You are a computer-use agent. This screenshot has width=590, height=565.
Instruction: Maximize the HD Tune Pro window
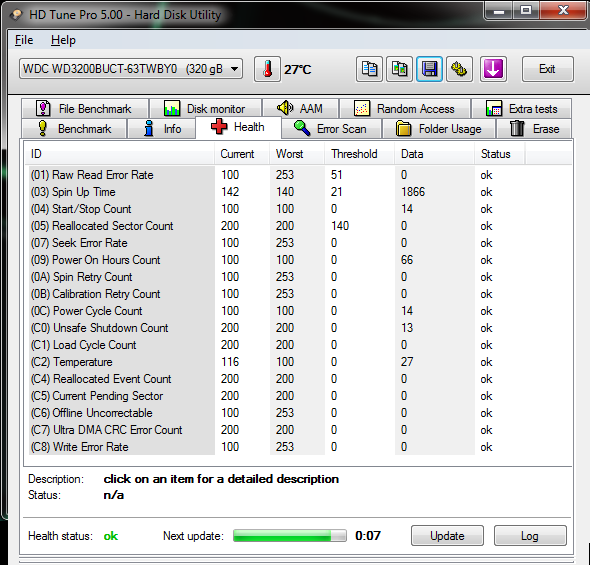click(x=526, y=10)
